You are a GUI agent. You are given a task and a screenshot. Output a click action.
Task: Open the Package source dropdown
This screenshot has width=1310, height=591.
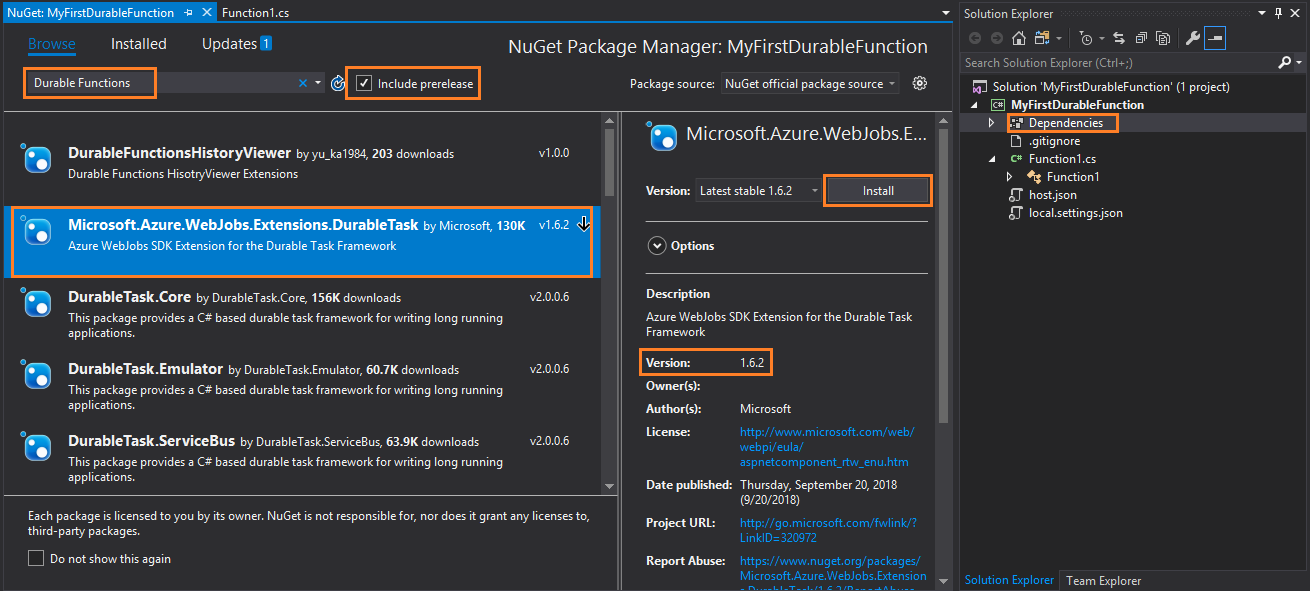[x=810, y=84]
